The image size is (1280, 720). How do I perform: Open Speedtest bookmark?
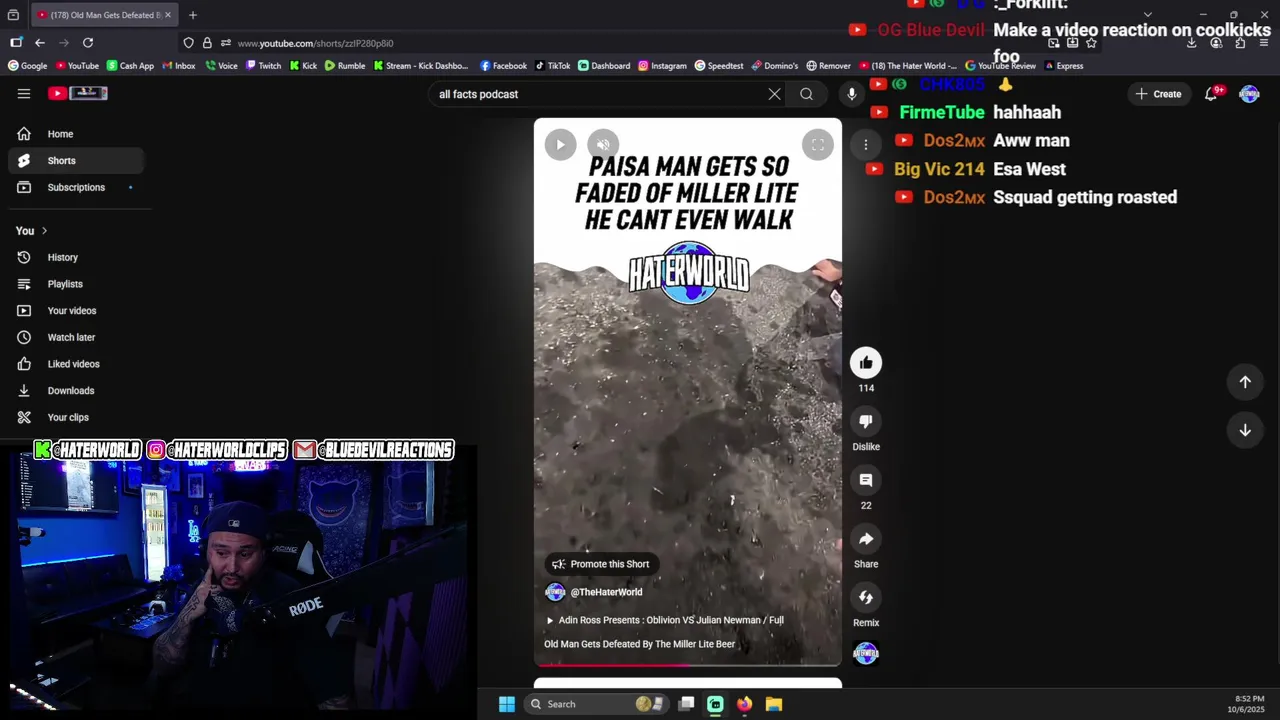(719, 66)
